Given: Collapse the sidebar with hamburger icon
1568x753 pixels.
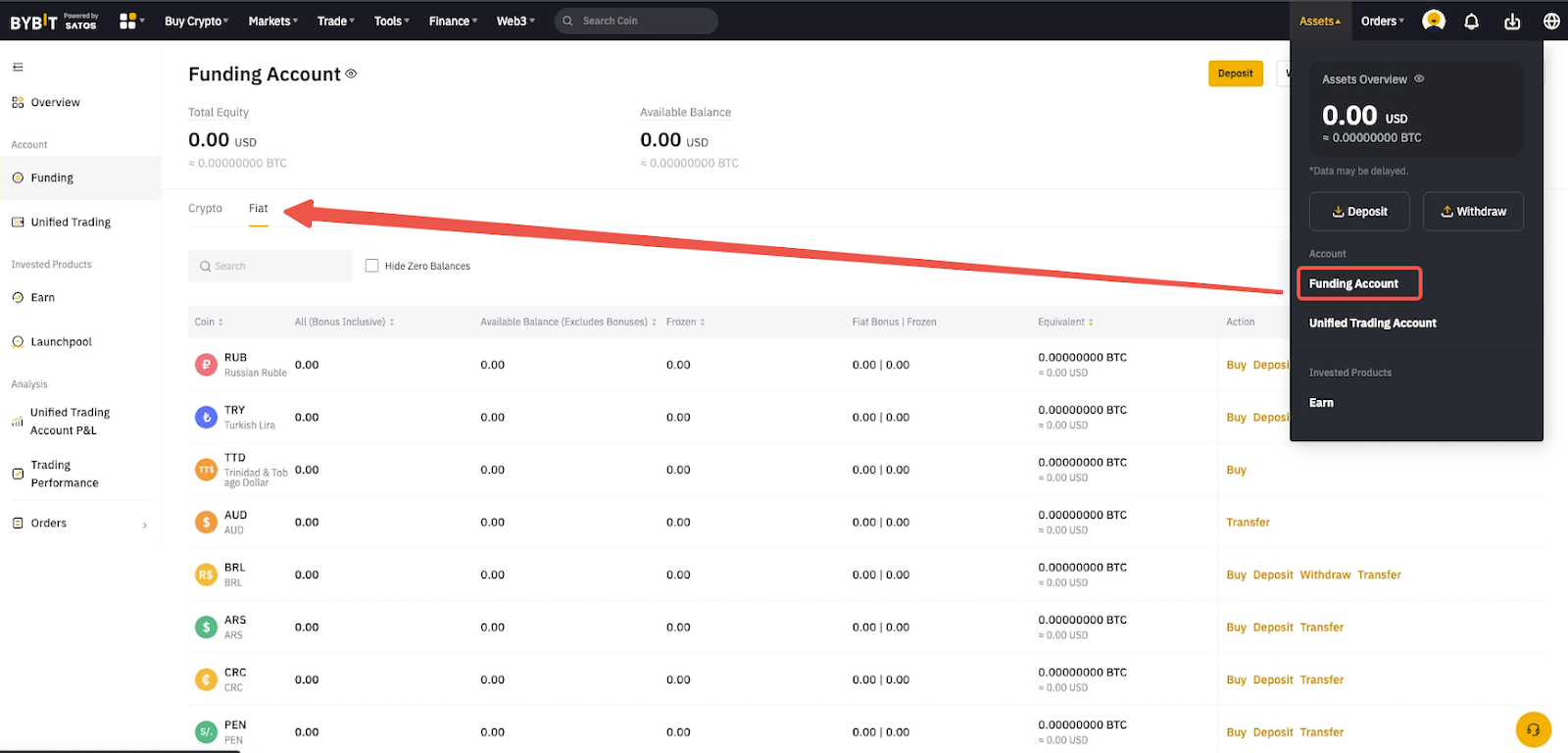Looking at the screenshot, I should tap(18, 68).
